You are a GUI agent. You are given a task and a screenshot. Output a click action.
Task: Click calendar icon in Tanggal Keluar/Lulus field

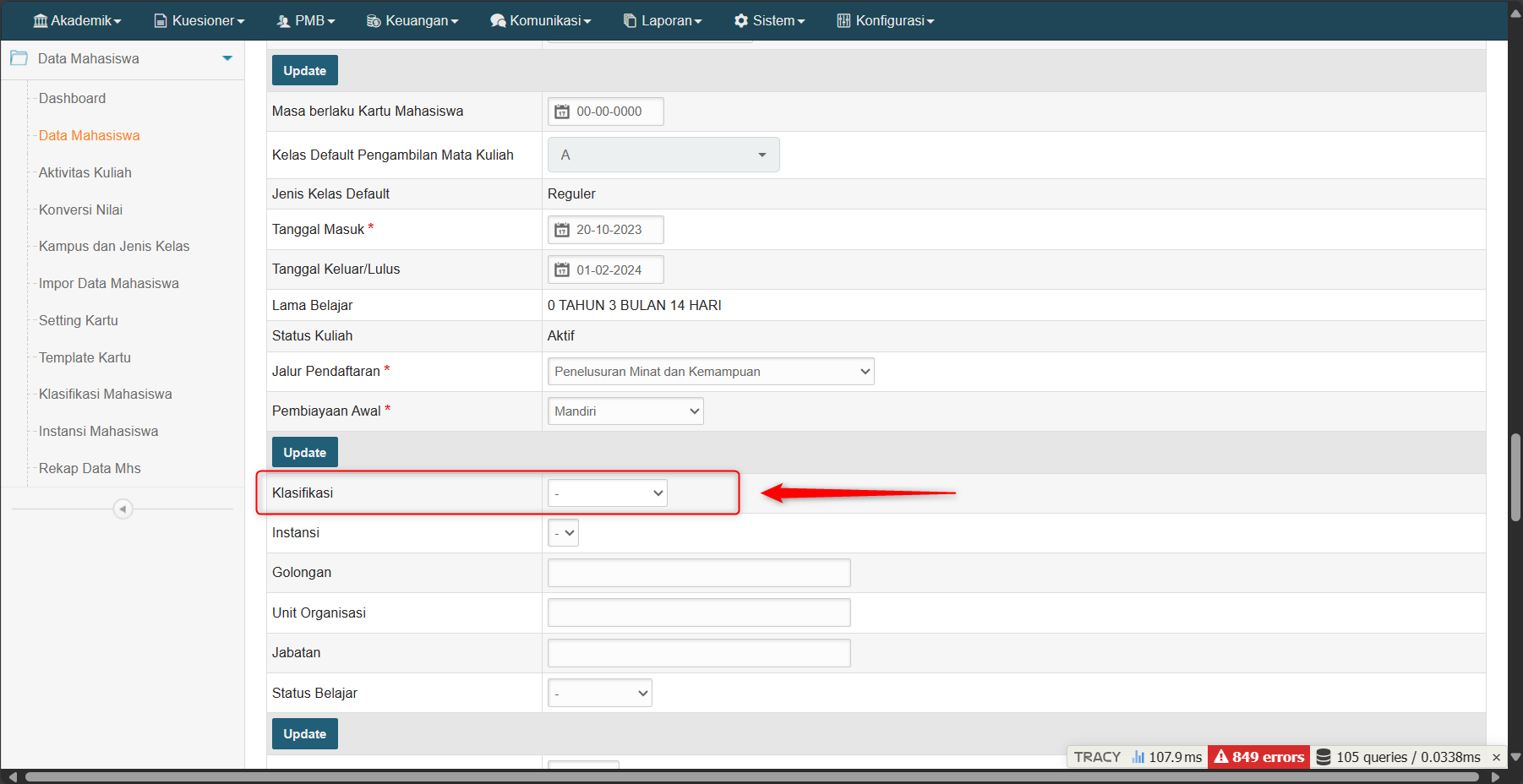[x=562, y=270]
